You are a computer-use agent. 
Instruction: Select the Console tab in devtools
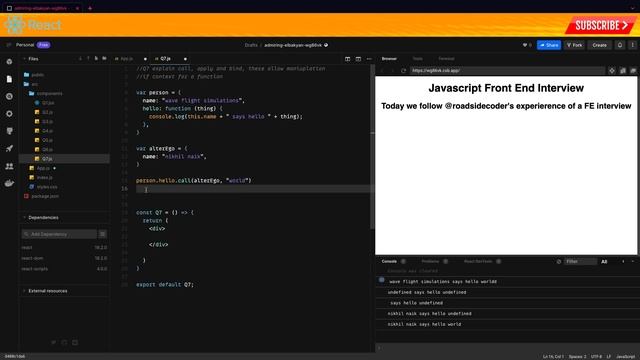click(x=389, y=261)
